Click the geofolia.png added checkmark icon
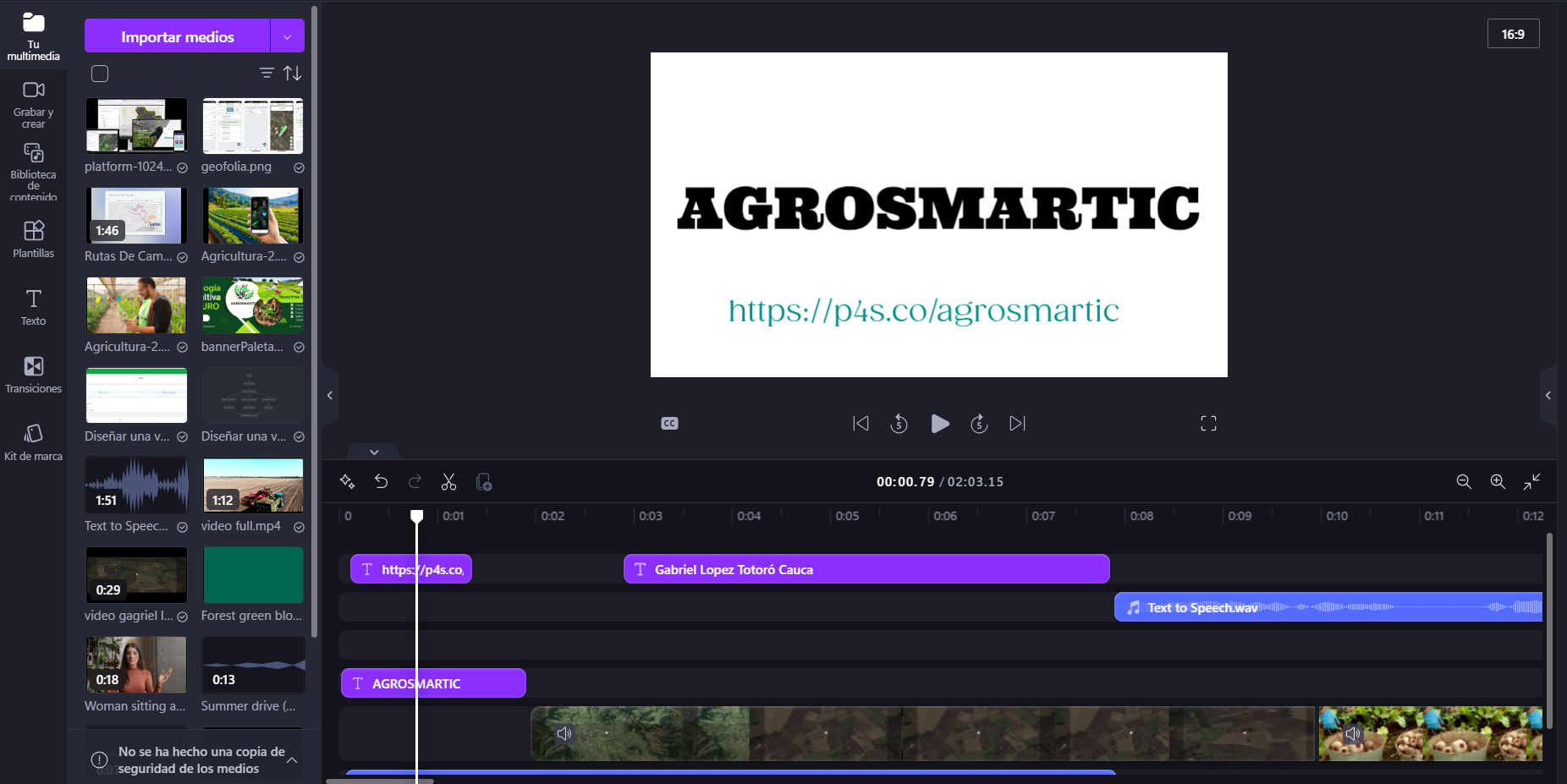This screenshot has height=784, width=1567. point(299,167)
